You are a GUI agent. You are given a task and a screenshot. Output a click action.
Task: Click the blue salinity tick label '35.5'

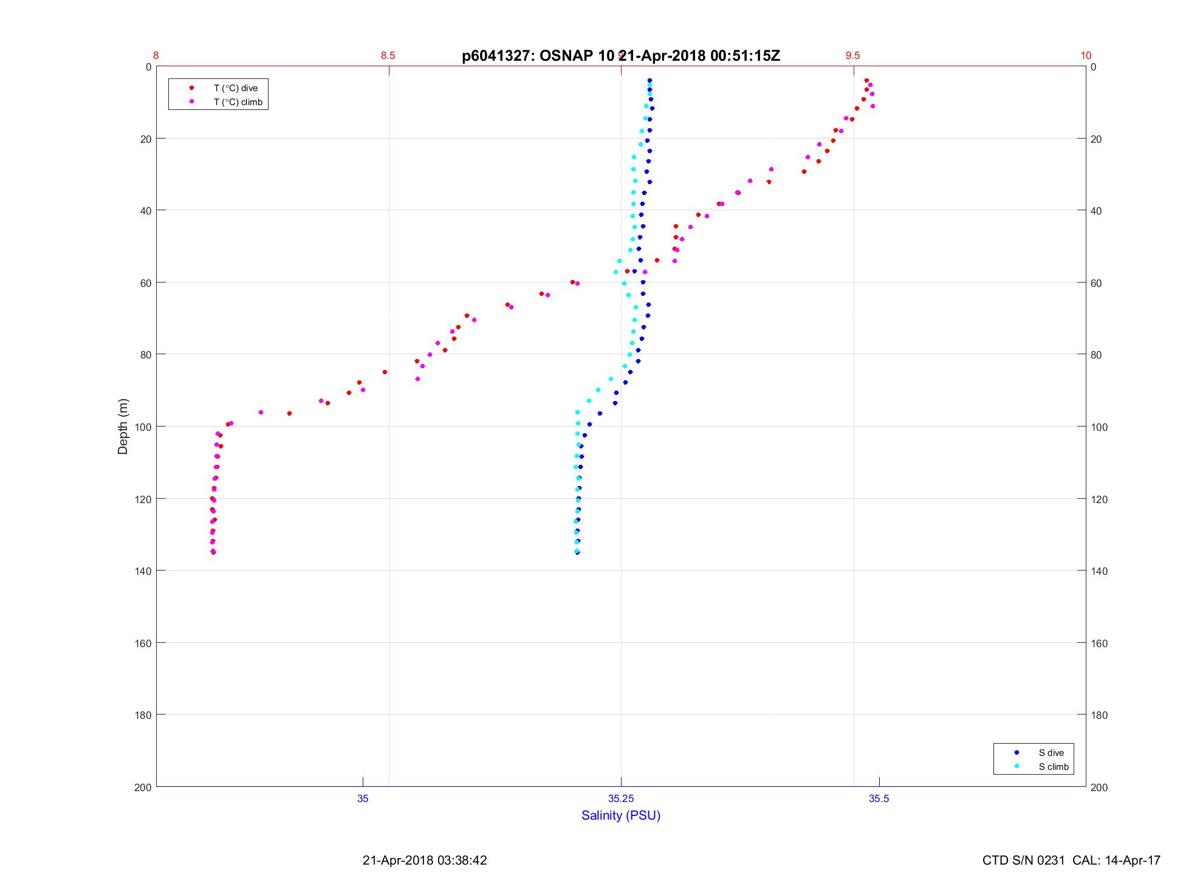tap(879, 798)
